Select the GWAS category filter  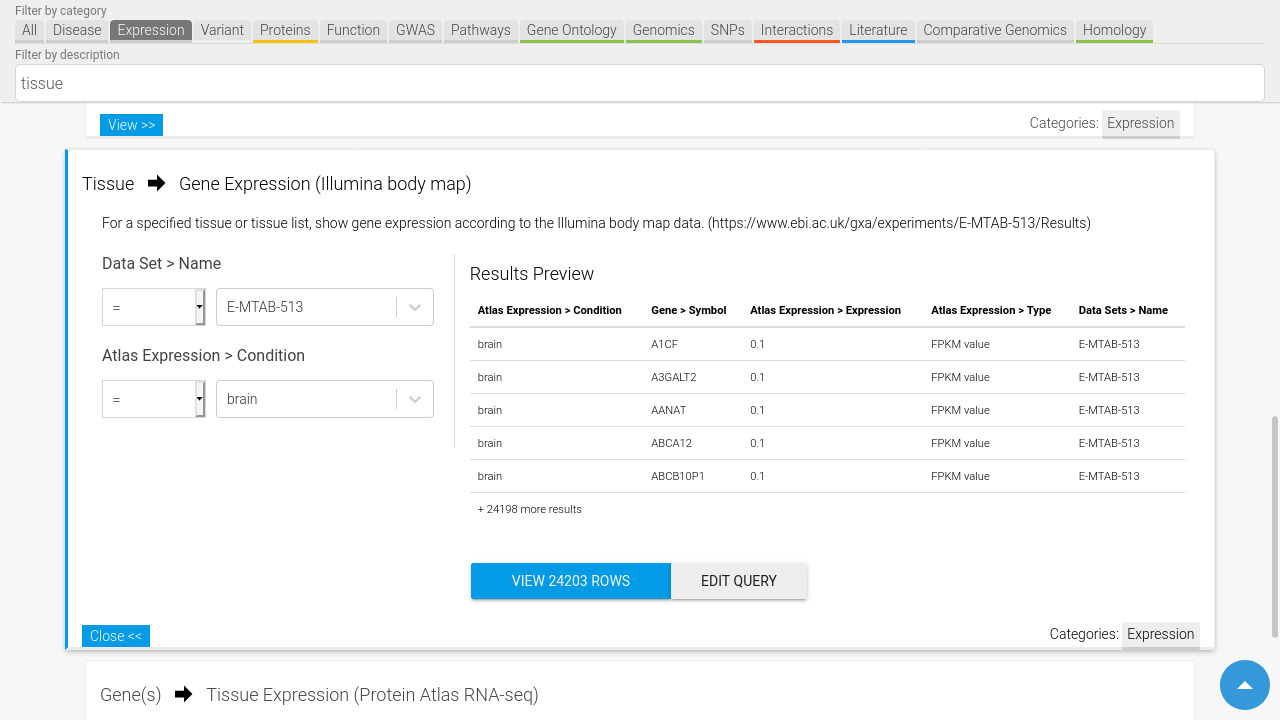415,30
